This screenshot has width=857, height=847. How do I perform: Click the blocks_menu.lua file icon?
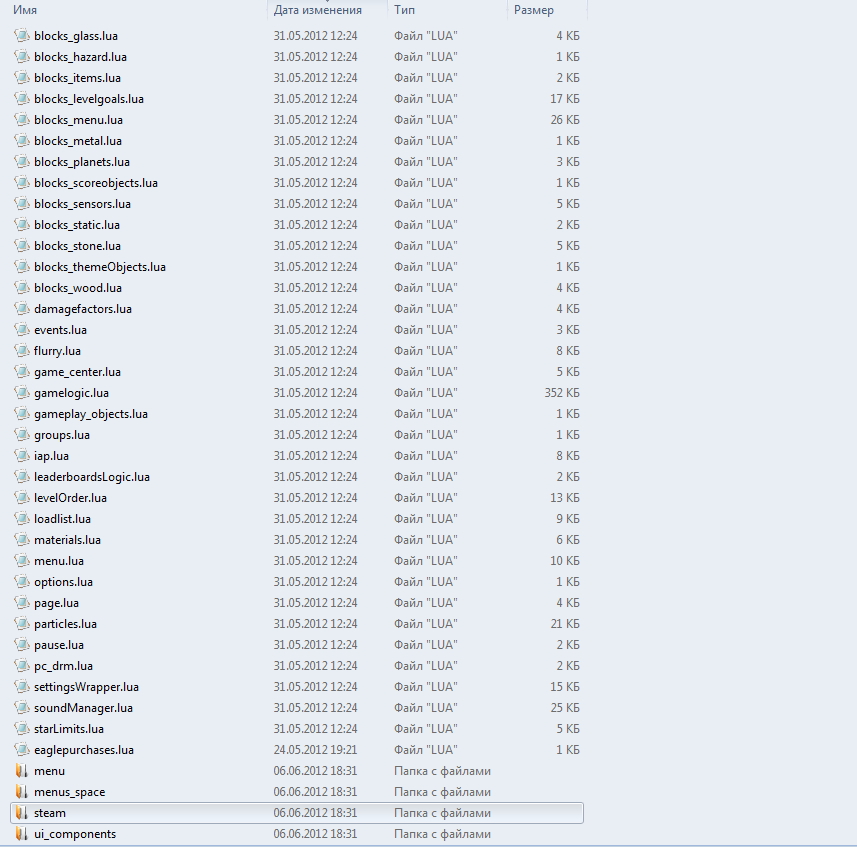pyautogui.click(x=21, y=120)
